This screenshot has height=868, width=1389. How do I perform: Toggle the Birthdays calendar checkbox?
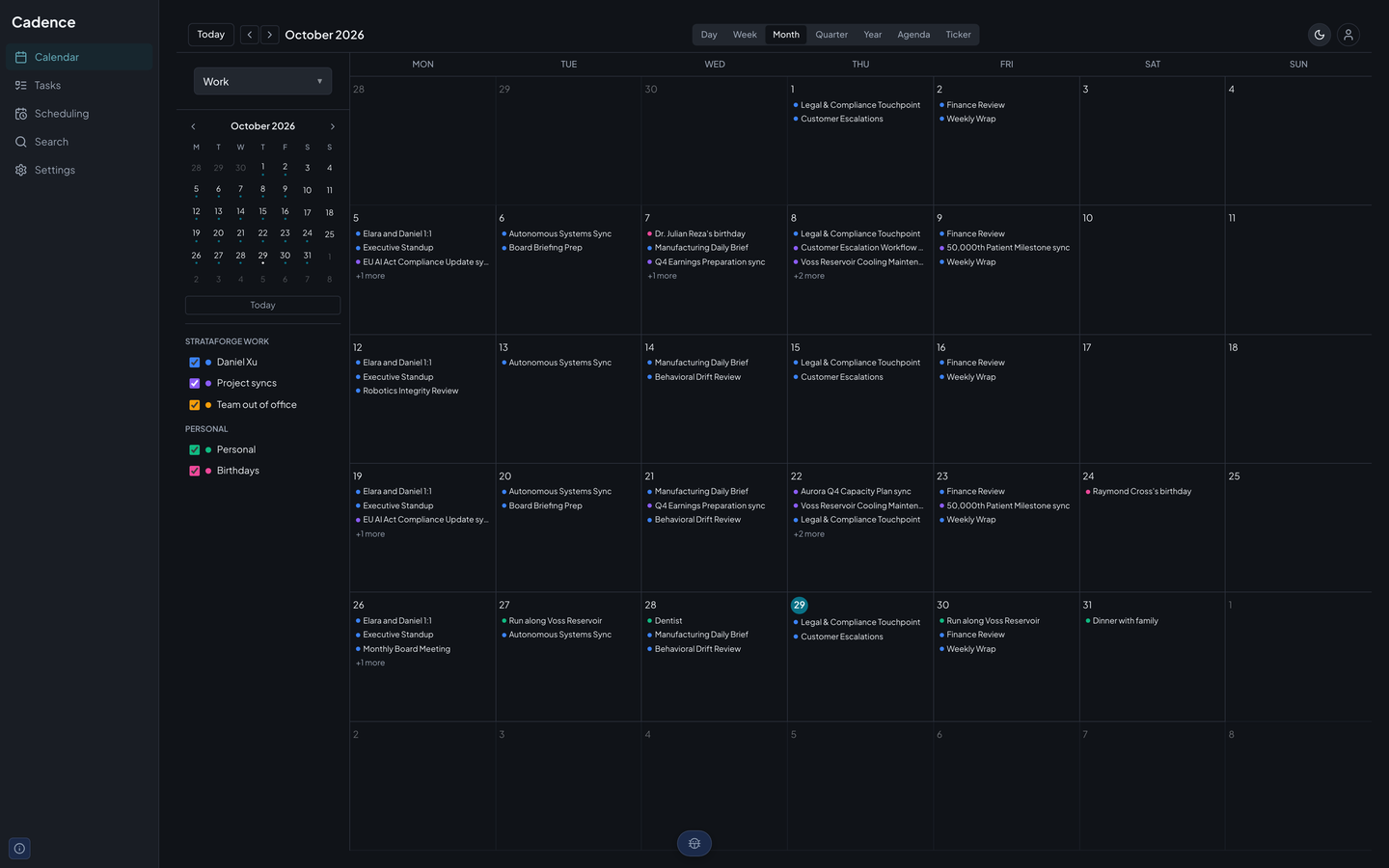(x=195, y=471)
